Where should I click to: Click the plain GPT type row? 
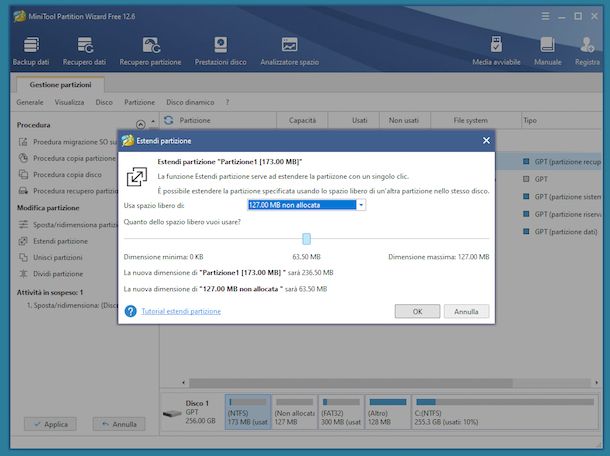535,179
